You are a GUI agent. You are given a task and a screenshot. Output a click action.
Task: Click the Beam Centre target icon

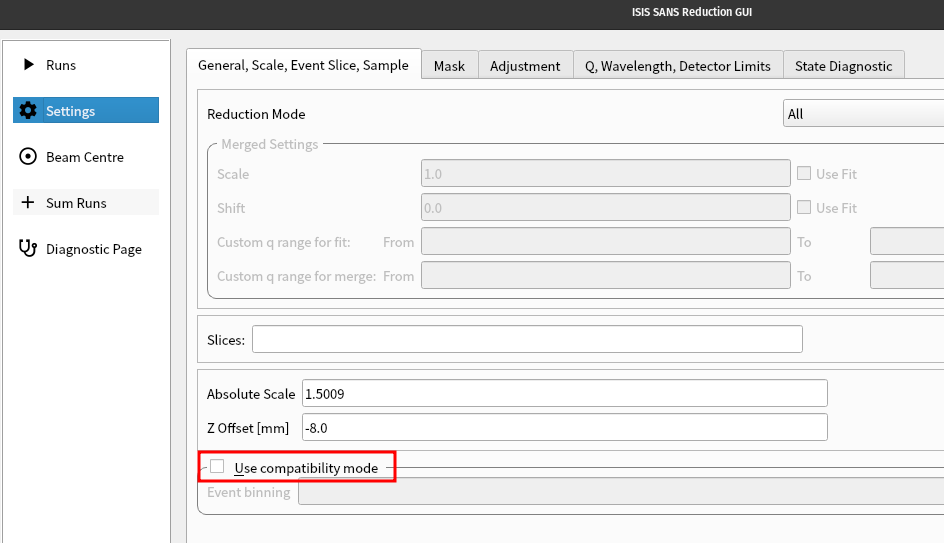(x=28, y=157)
